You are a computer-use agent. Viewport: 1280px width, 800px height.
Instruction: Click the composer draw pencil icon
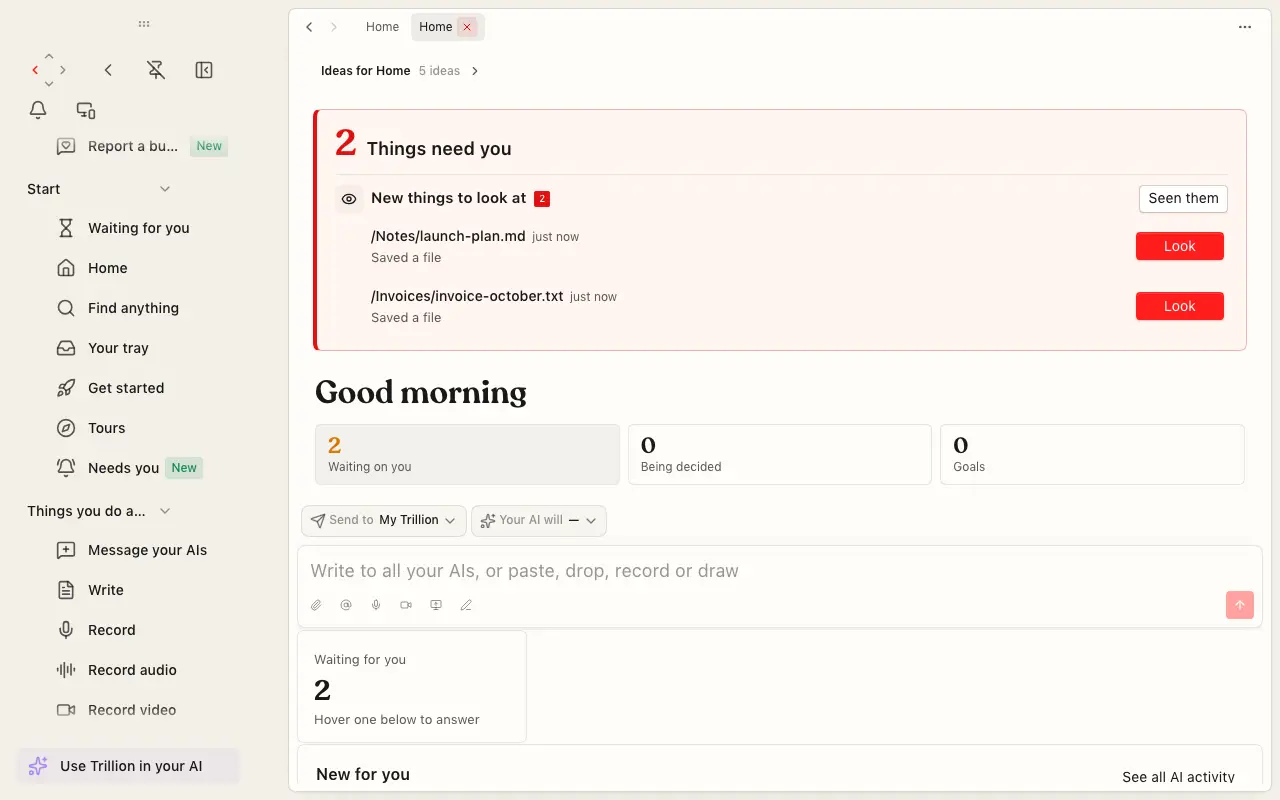click(466, 605)
